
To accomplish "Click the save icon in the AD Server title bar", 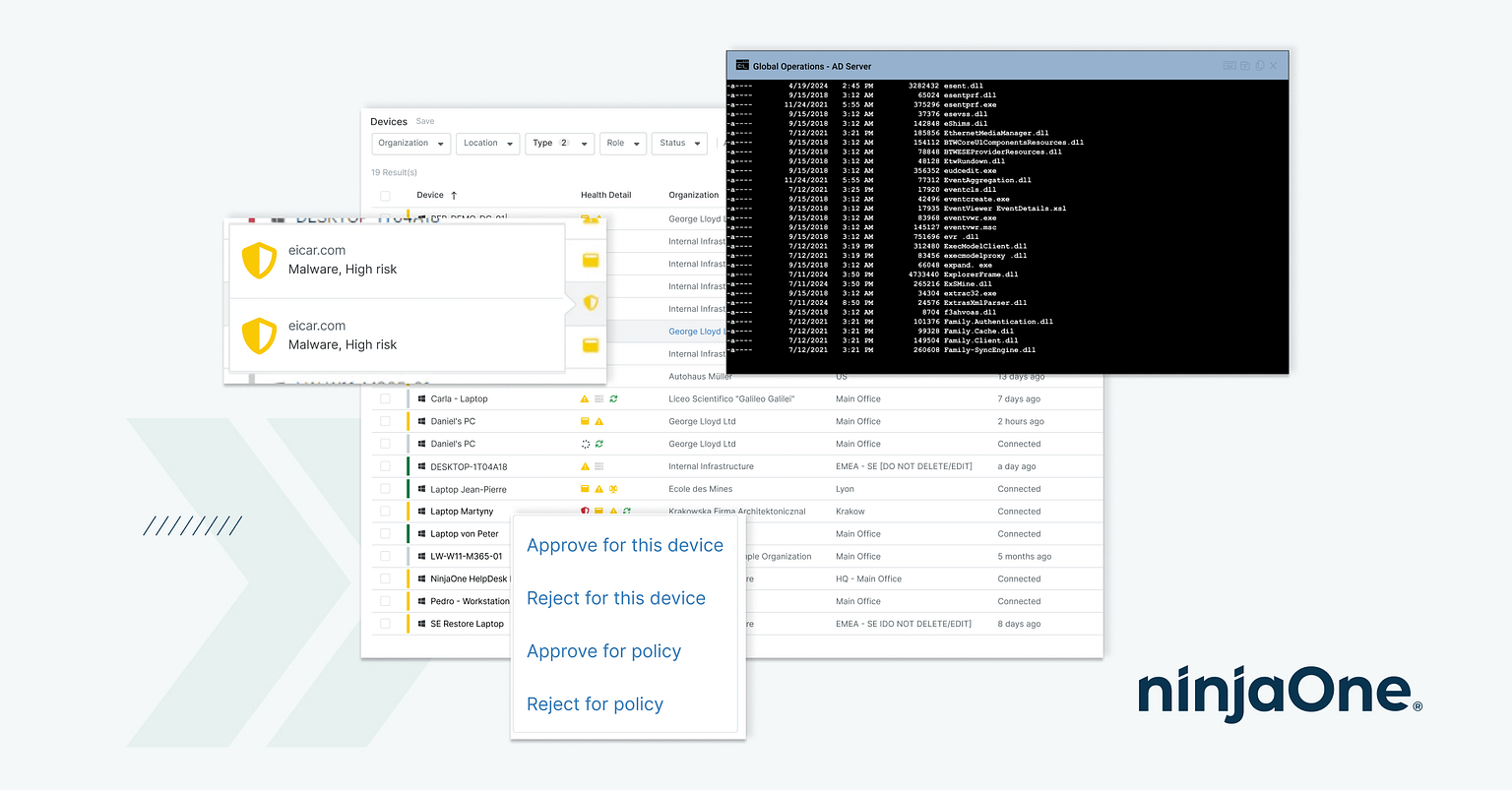I will 1245,65.
